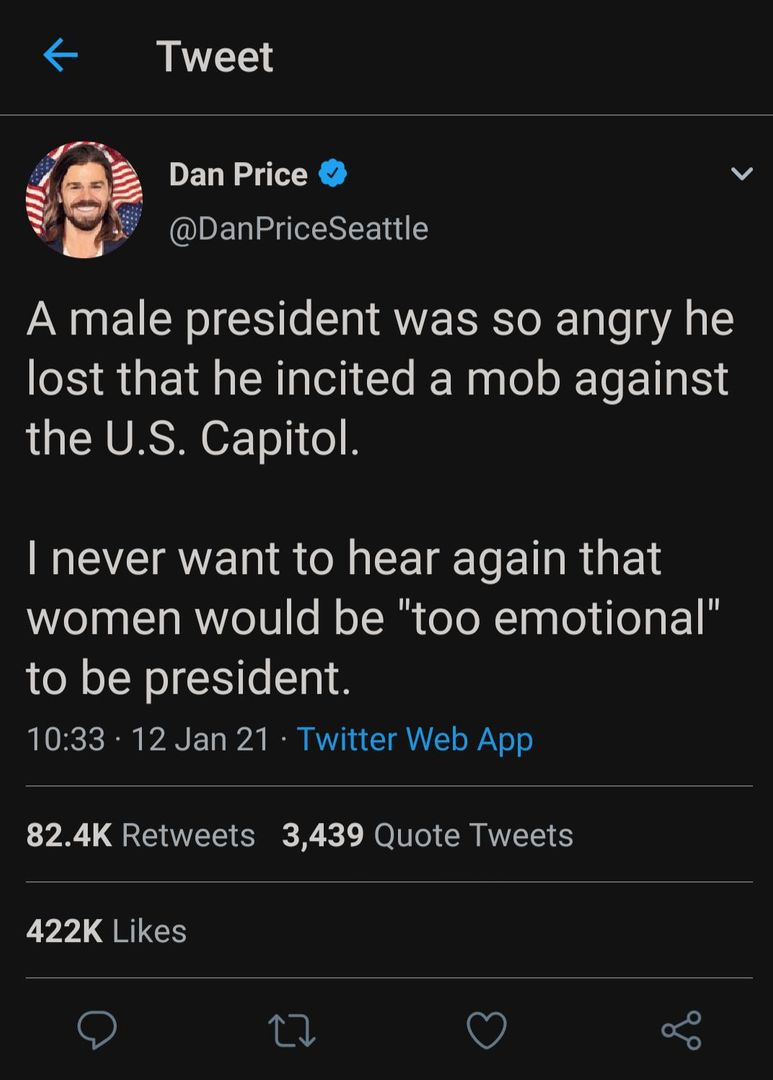View the 82.4K Retweets list
The image size is (773, 1080).
click(x=140, y=835)
